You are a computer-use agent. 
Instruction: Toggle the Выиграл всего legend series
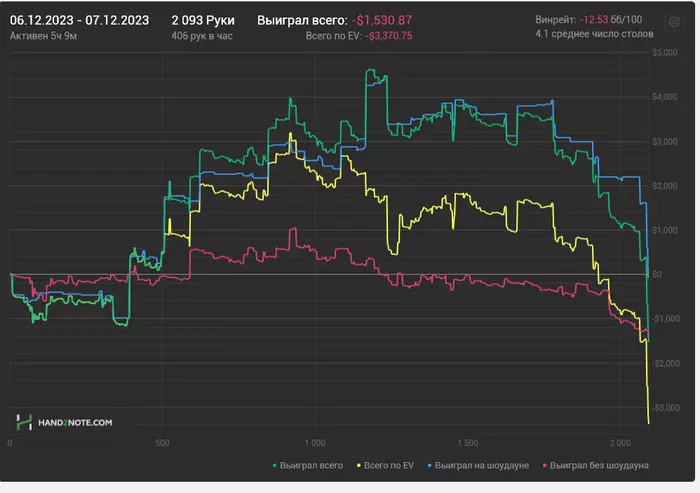click(313, 466)
